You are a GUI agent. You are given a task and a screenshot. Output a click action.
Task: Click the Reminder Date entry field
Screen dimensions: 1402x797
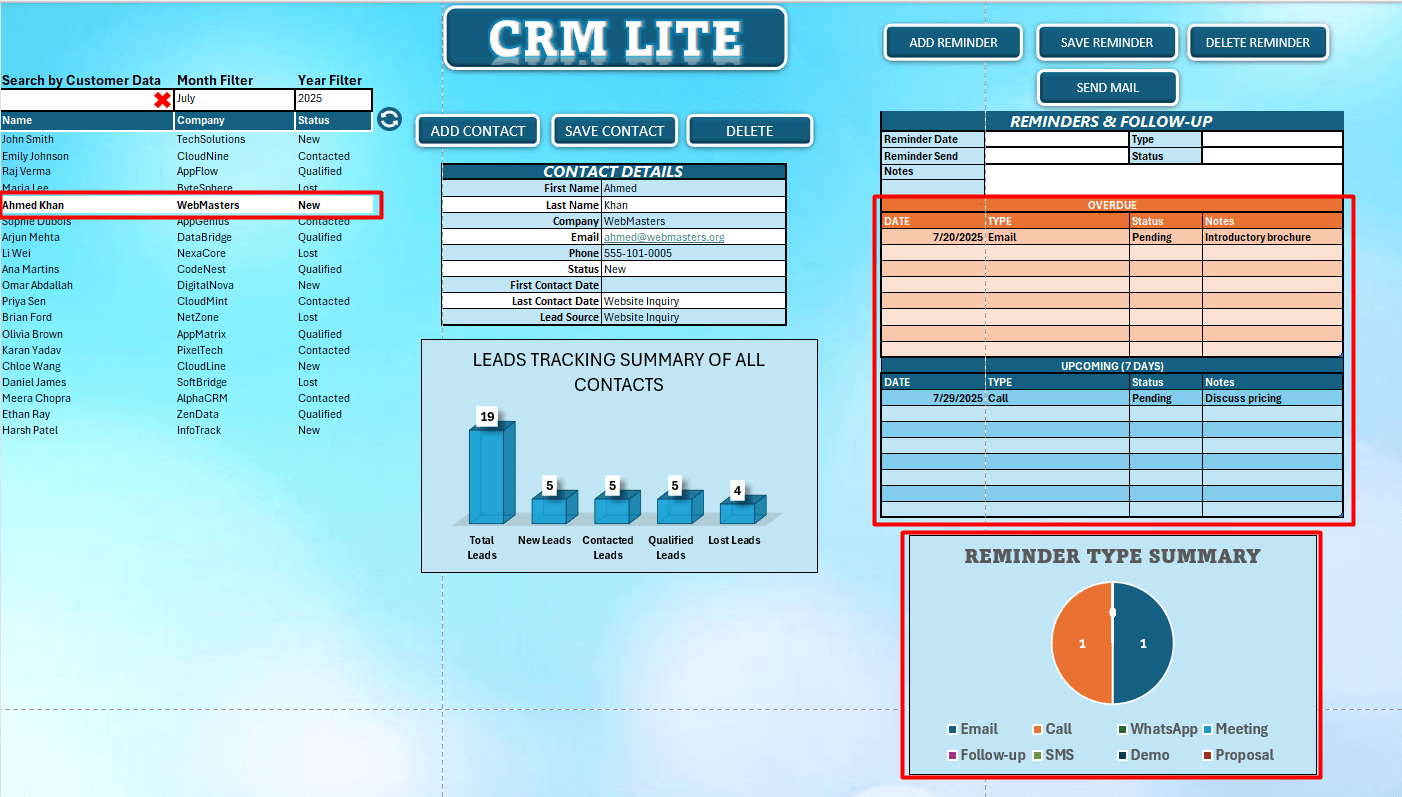(1056, 139)
